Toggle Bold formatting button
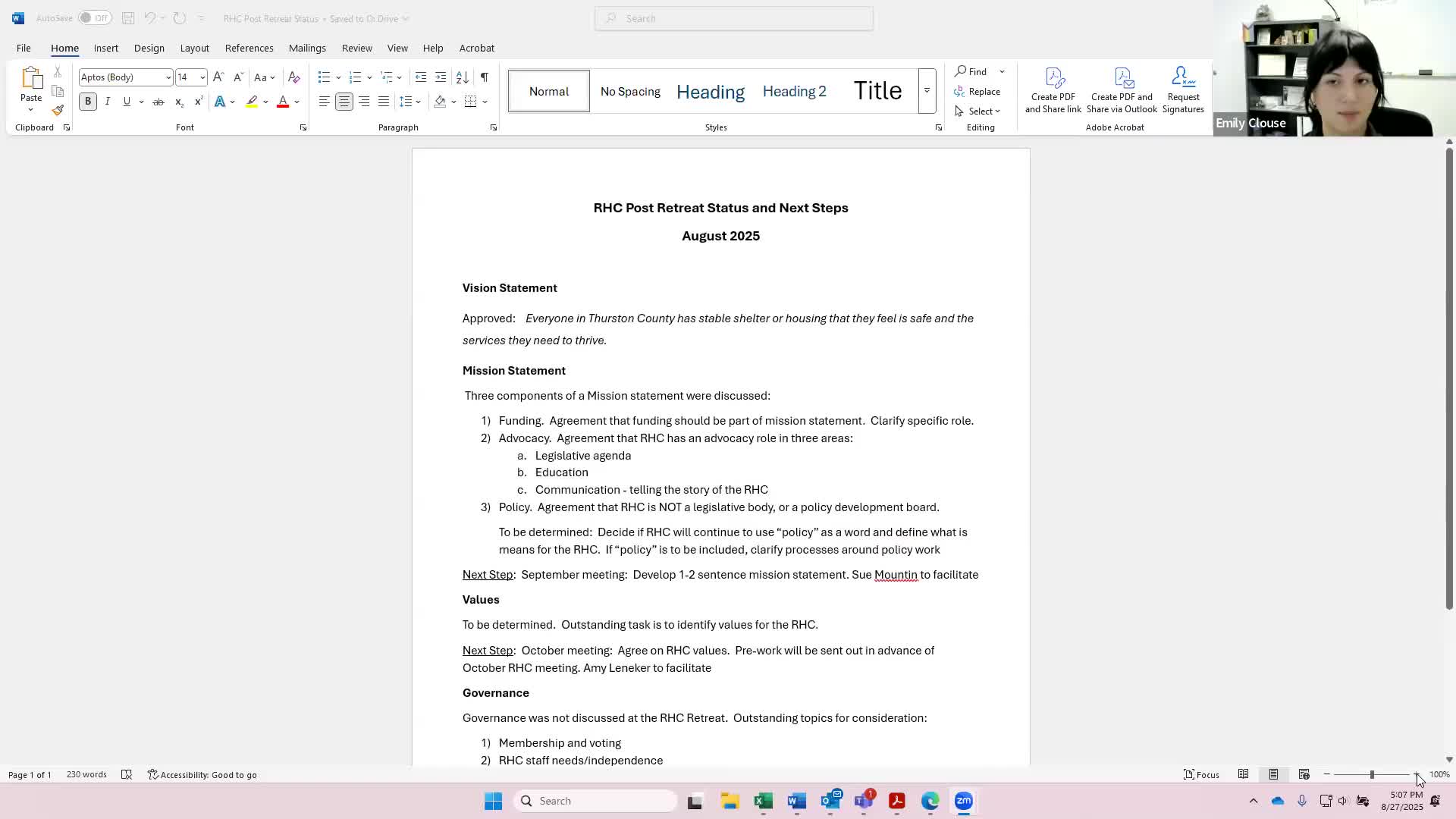The height and width of the screenshot is (819, 1456). [88, 102]
